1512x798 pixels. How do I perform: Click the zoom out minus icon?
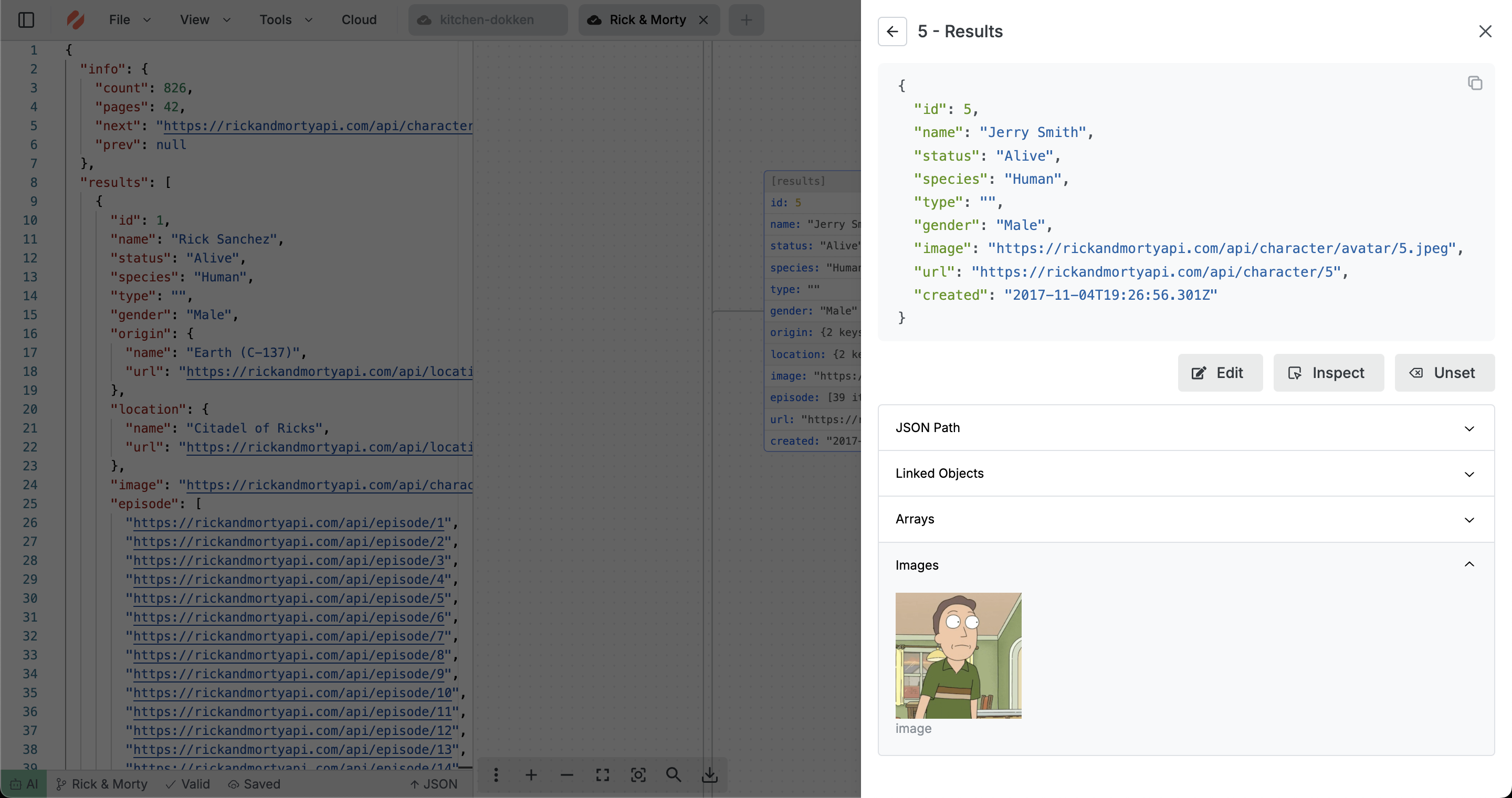coord(566,775)
